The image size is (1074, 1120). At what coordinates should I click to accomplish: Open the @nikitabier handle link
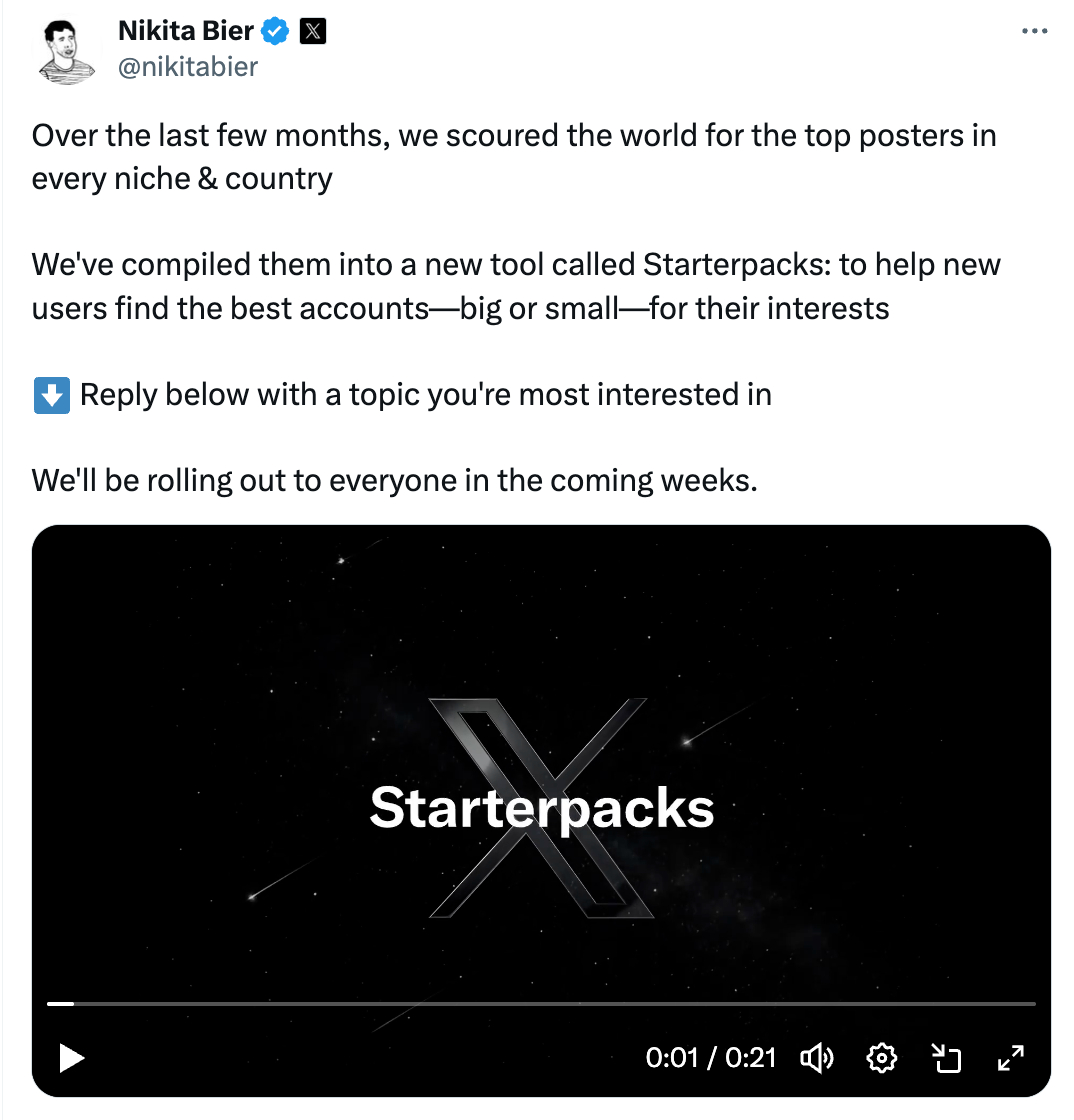[188, 67]
